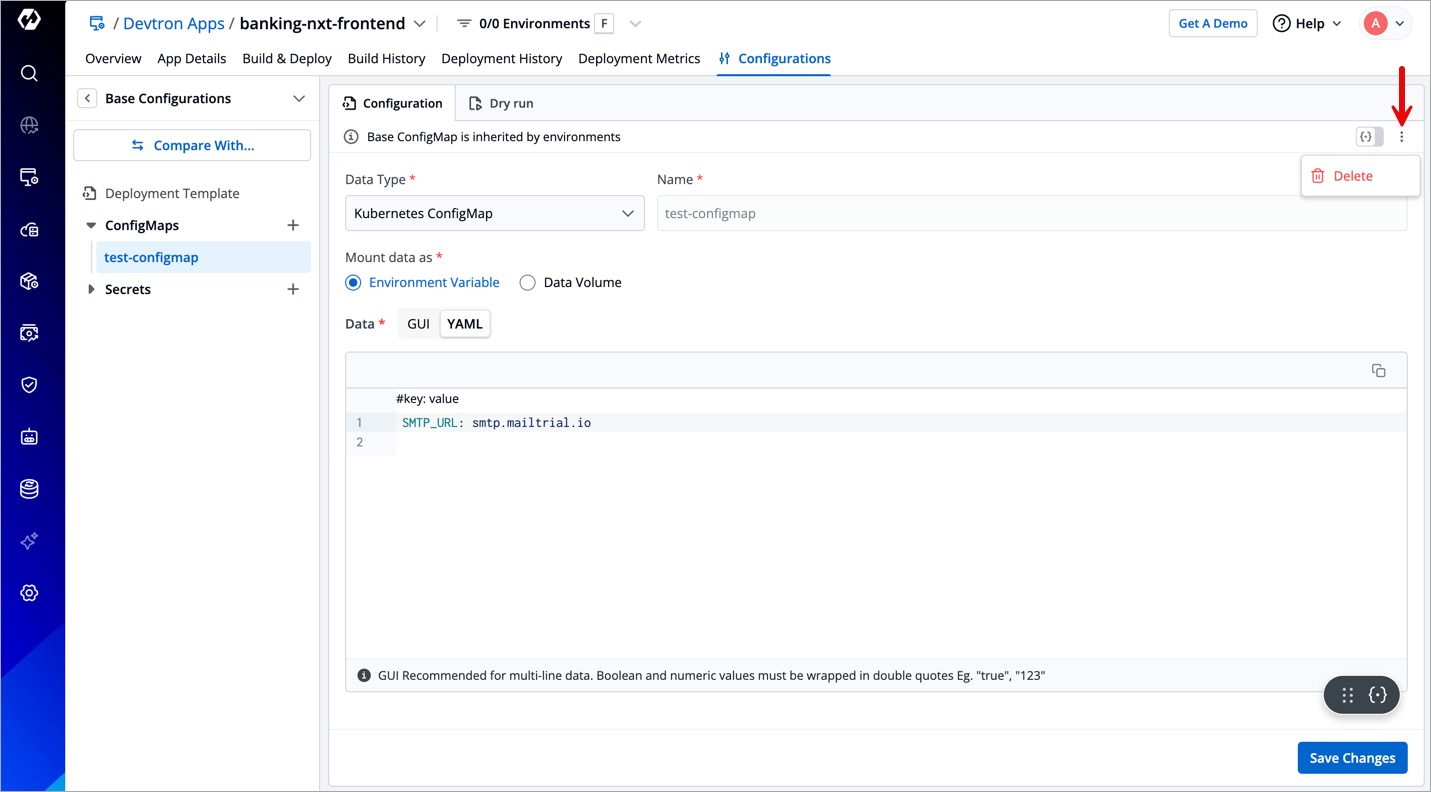Toggle the variables switch in the info bar
Screen dimensions: 1431x792
(x=1369, y=137)
